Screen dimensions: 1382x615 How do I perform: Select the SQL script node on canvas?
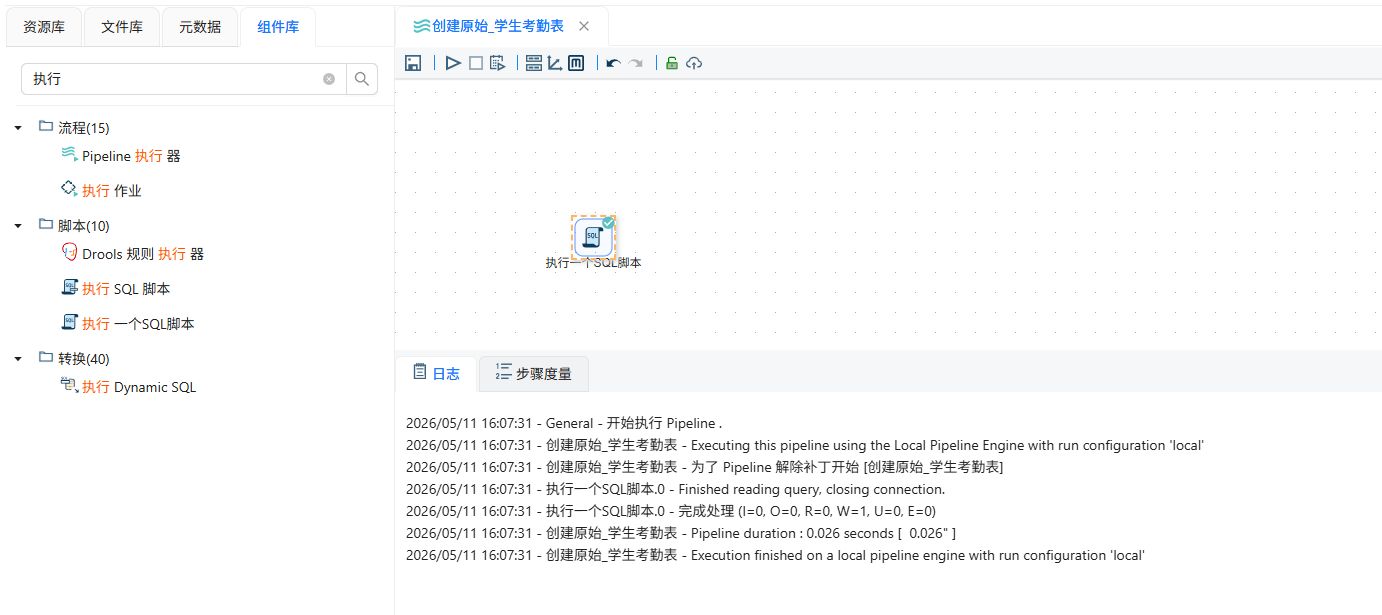pyautogui.click(x=593, y=236)
